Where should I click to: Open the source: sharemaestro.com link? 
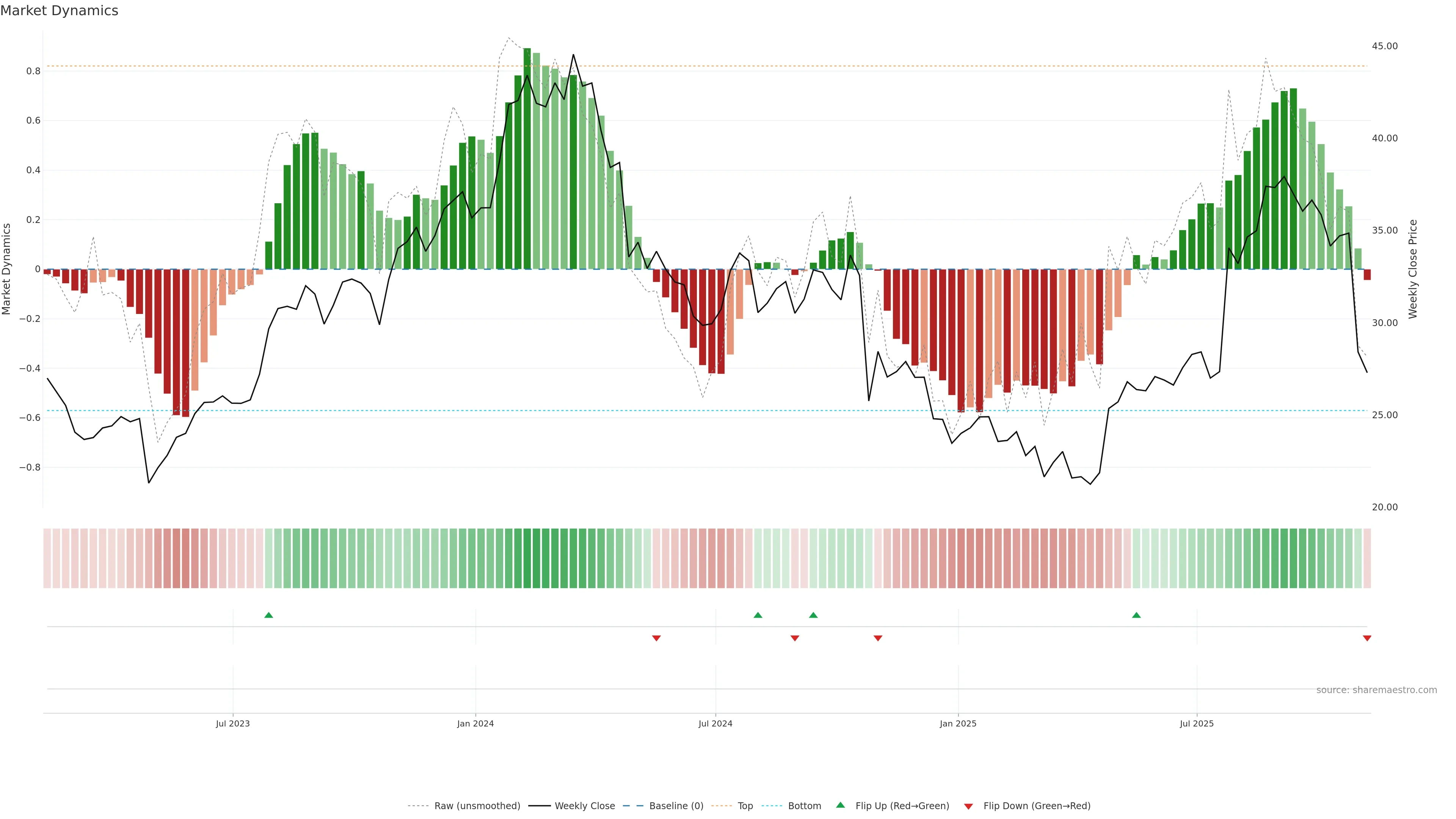pyautogui.click(x=1376, y=690)
